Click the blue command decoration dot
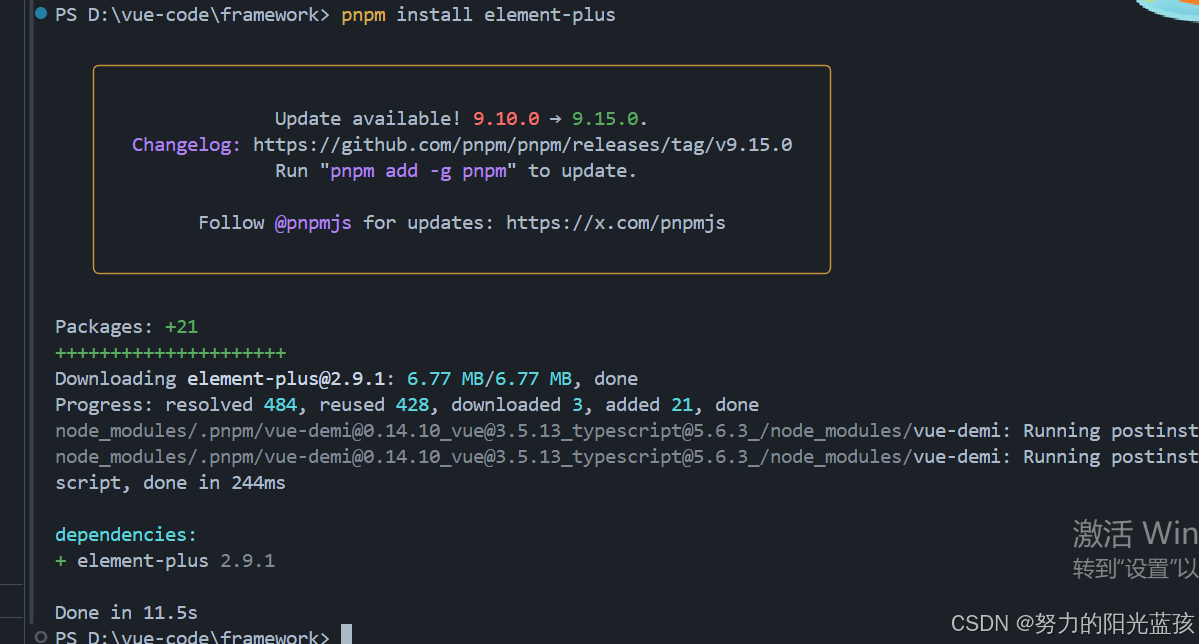 click(x=40, y=14)
